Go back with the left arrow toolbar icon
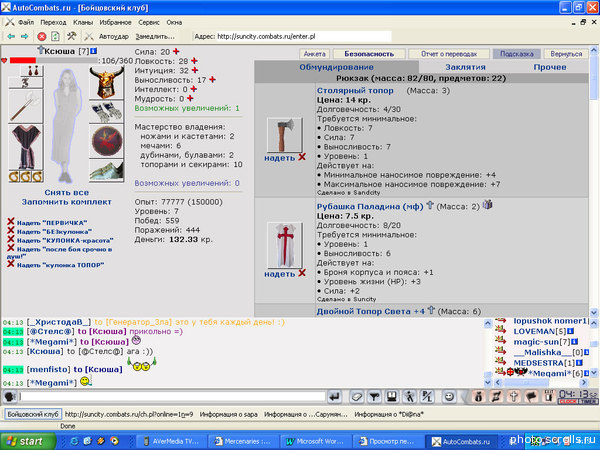 coord(11,36)
